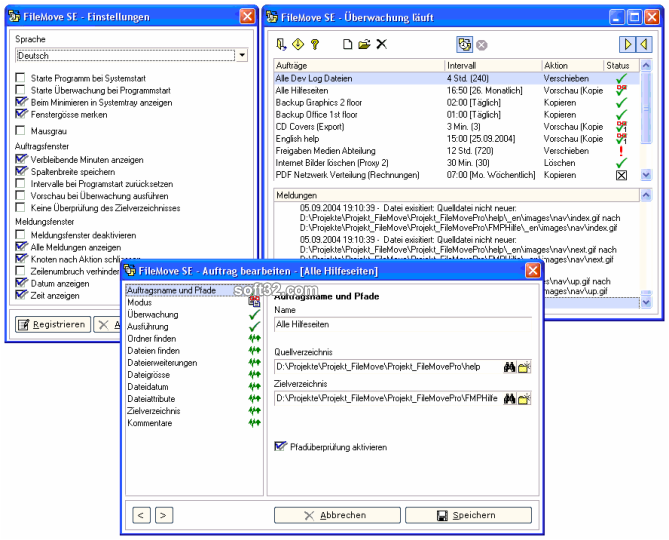Click status checkmark of Alle Dev Log Dateien
Image resolution: width=669 pixels, height=540 pixels.
(621, 78)
